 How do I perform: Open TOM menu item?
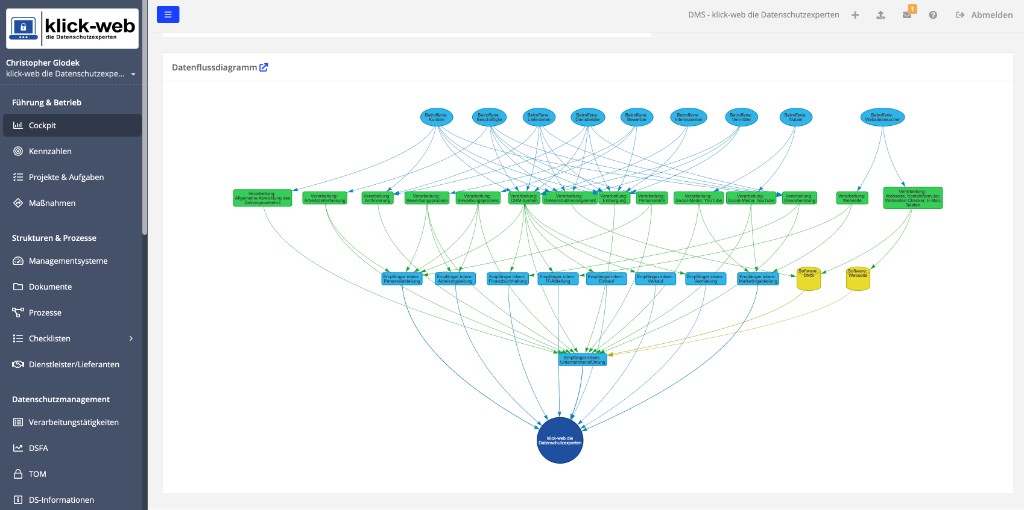[72, 474]
